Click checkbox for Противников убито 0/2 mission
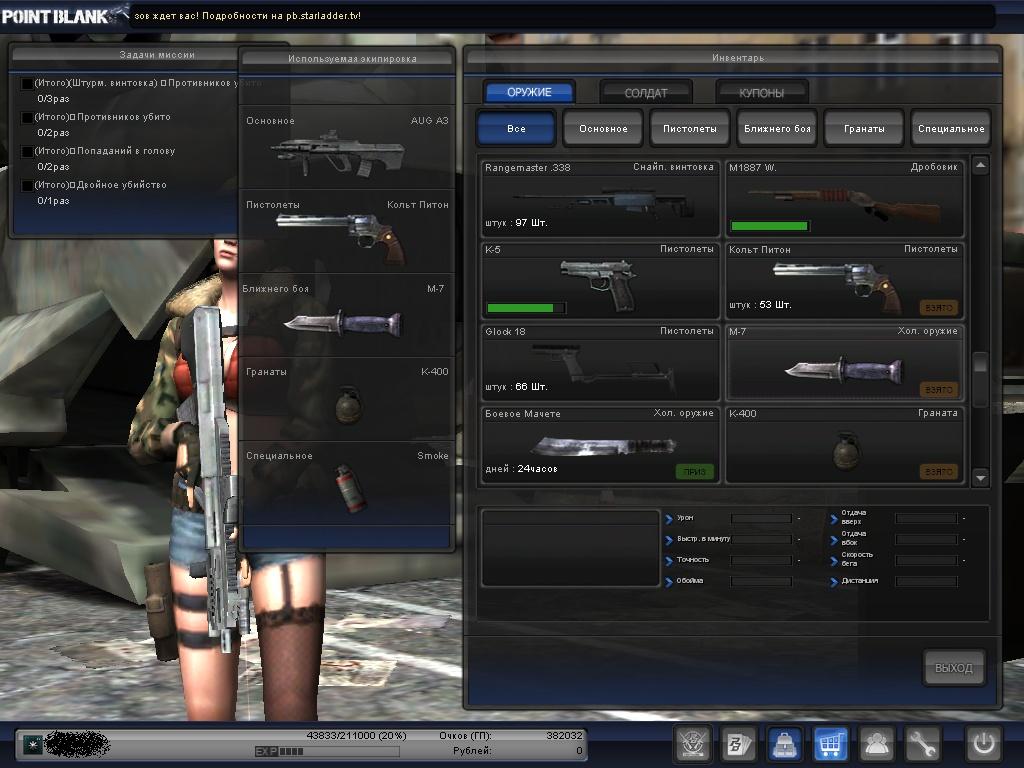 tap(27, 118)
